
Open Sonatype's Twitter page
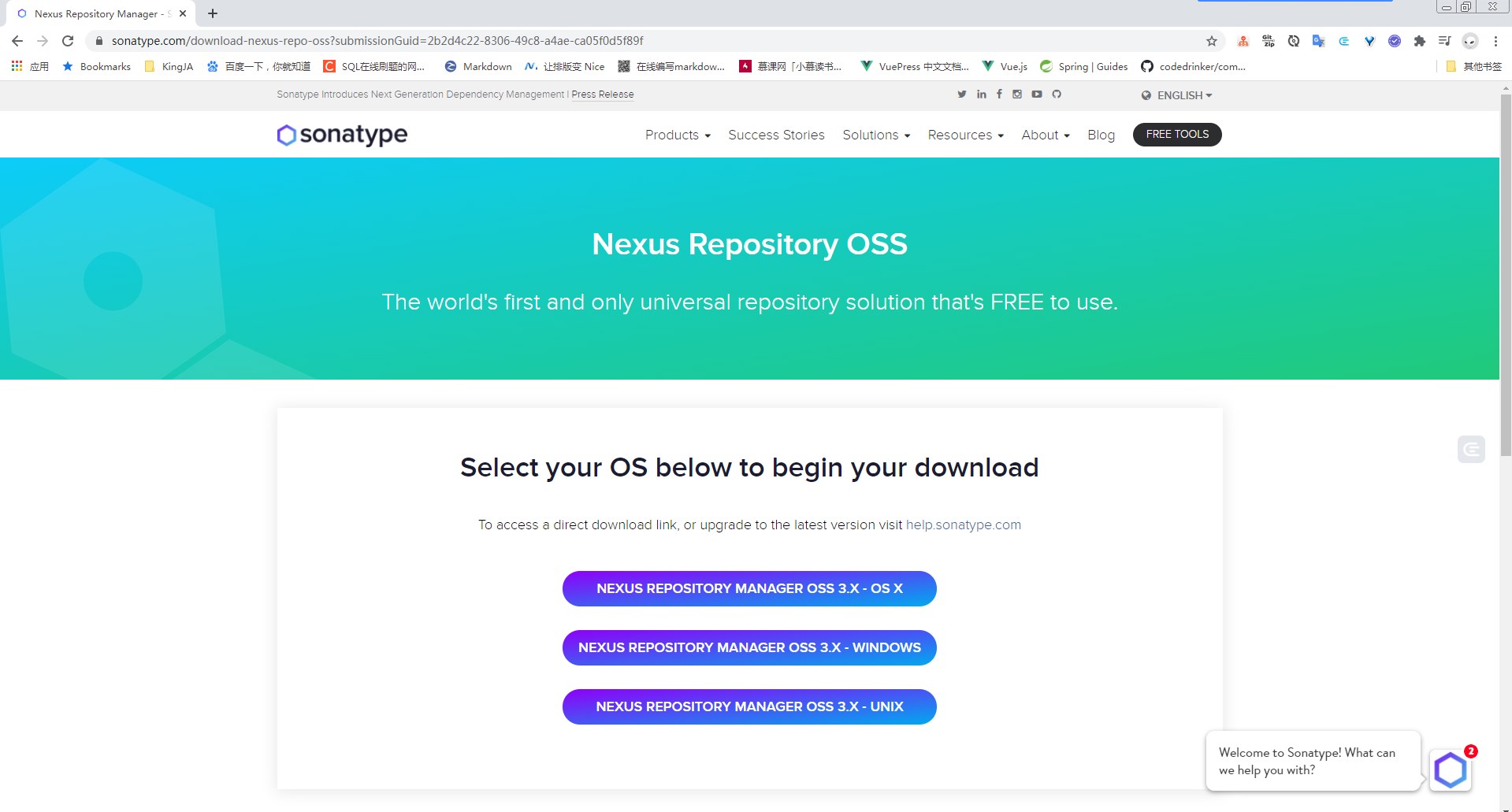click(x=962, y=95)
